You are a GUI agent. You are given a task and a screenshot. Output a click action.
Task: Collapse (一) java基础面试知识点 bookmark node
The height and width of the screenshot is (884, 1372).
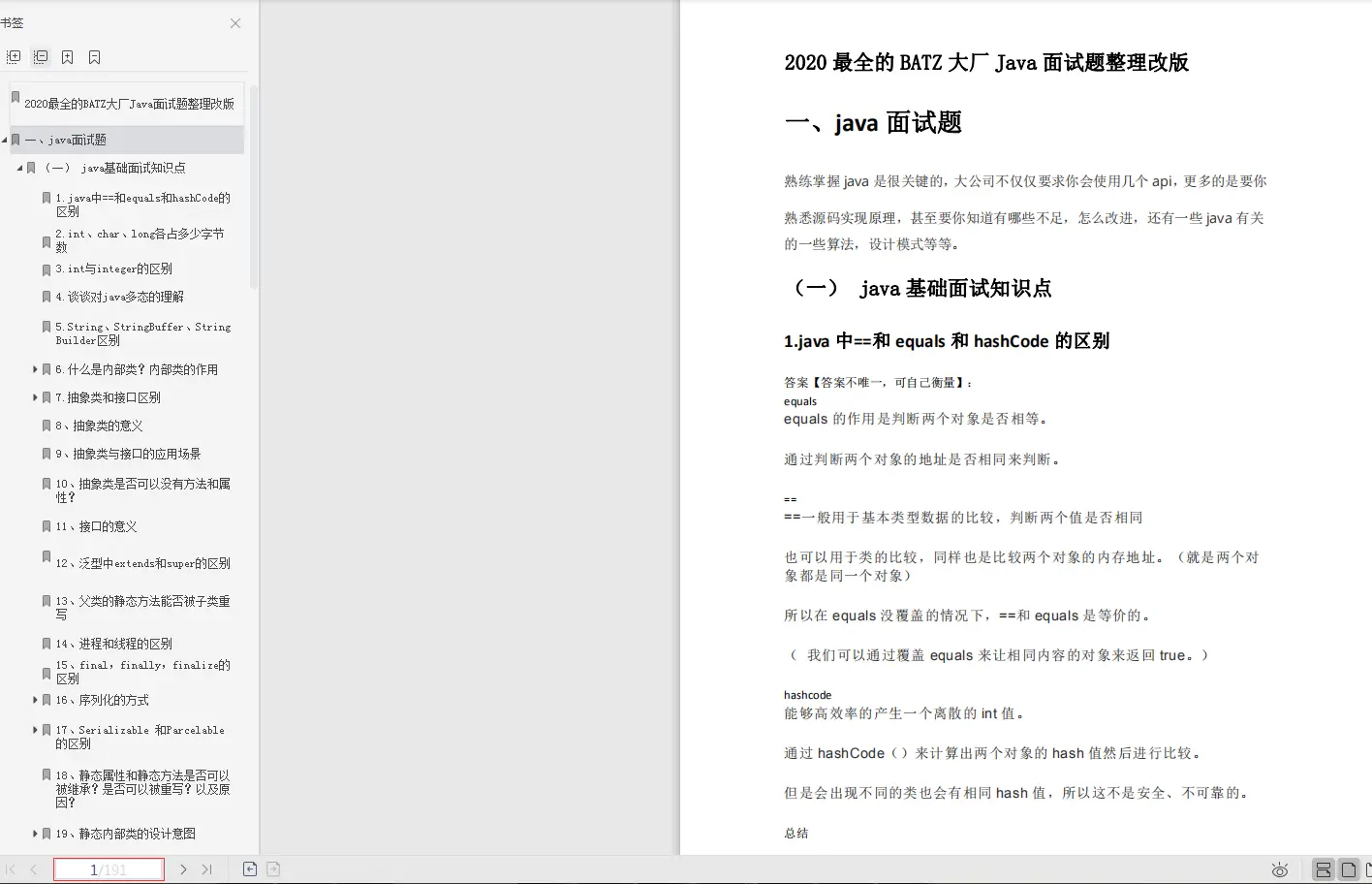(x=20, y=169)
